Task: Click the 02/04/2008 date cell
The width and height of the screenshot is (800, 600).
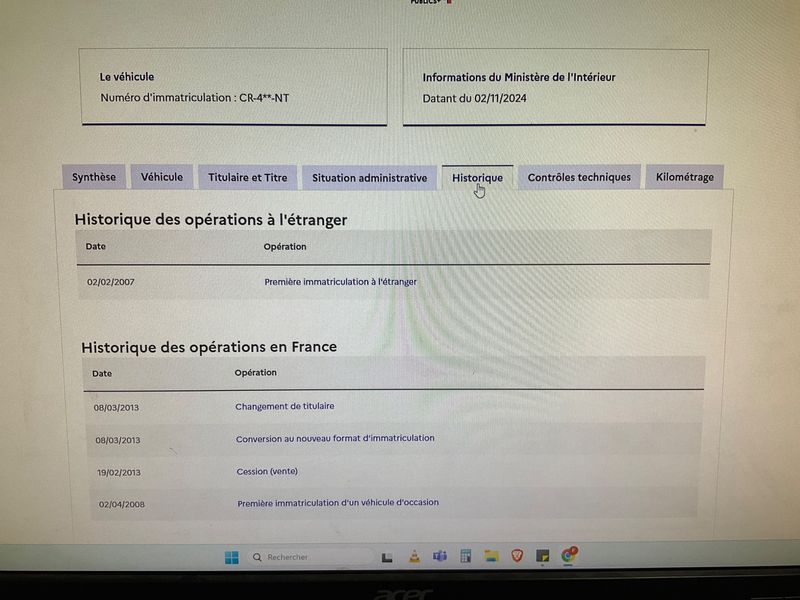Action: tap(122, 504)
